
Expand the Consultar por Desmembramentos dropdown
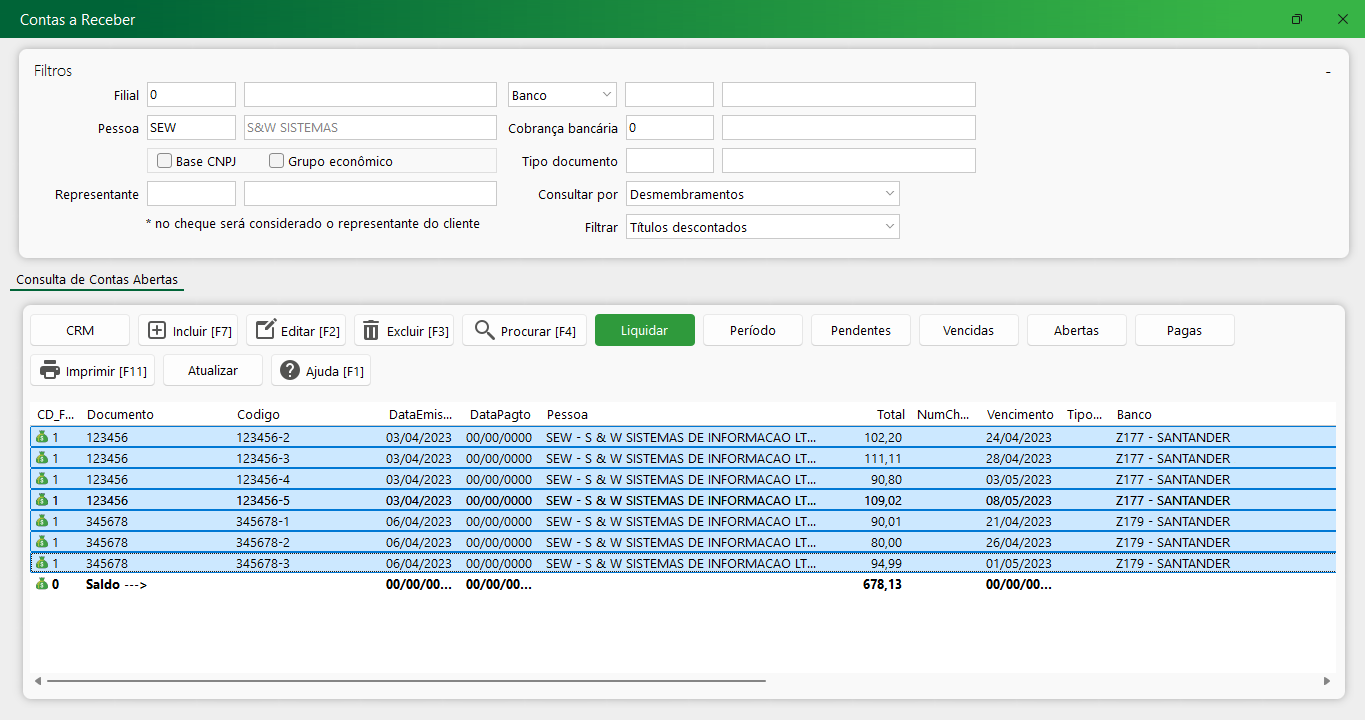click(x=762, y=194)
